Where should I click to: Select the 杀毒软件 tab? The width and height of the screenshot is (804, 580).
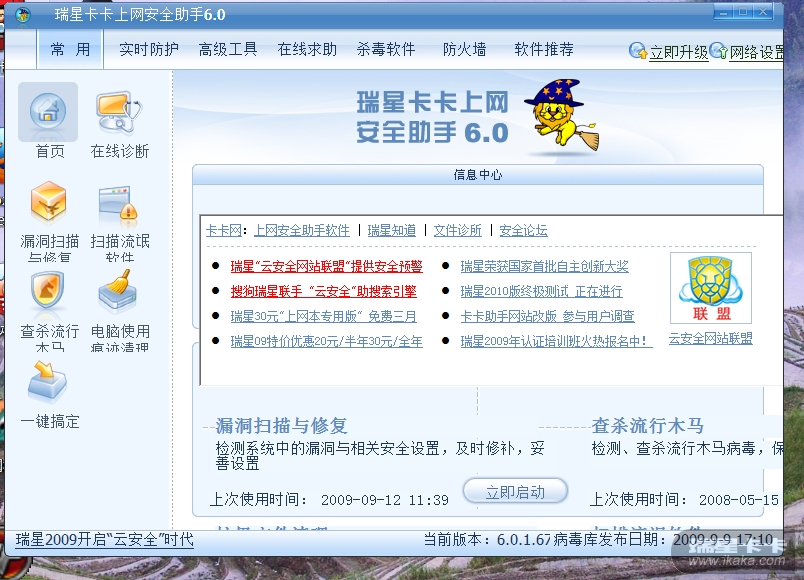[x=386, y=49]
